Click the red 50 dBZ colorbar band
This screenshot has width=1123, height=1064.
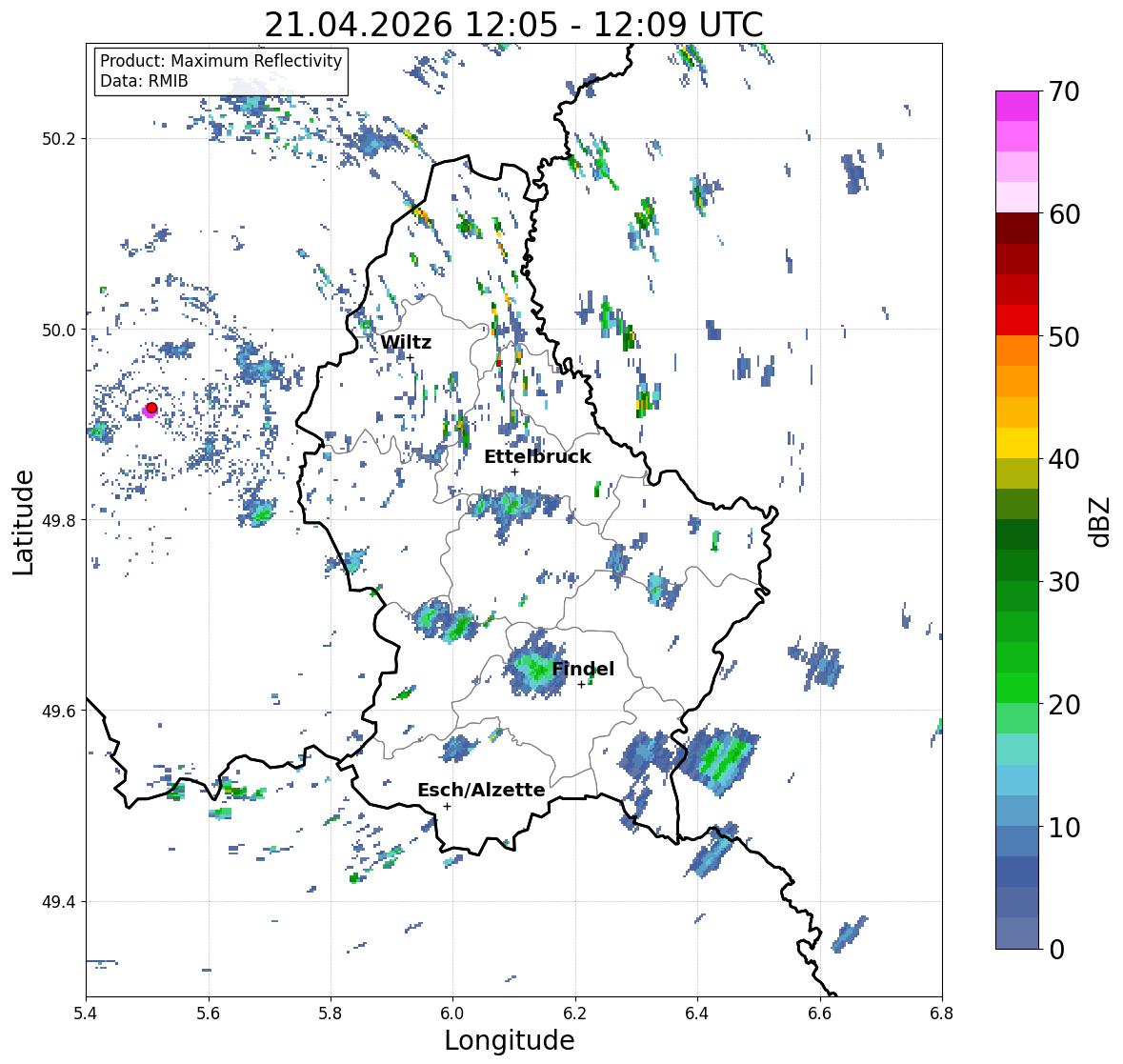(1017, 320)
